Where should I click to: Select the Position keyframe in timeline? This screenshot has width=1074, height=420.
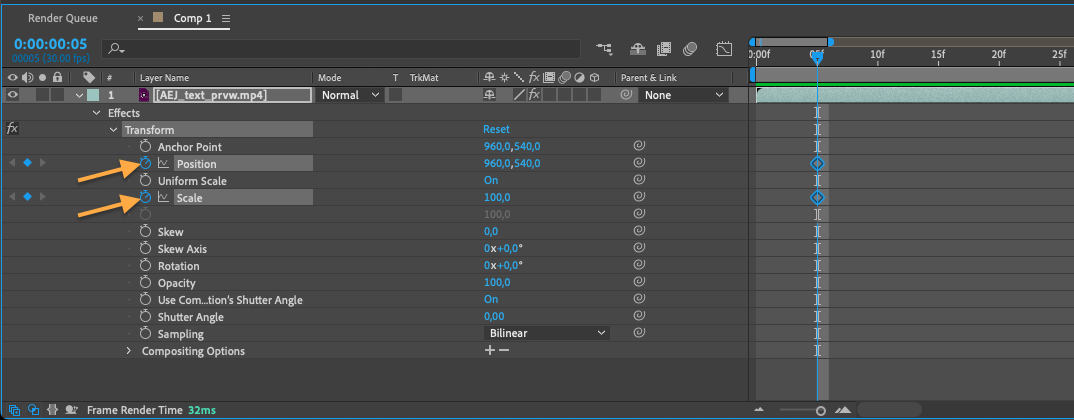[x=816, y=163]
